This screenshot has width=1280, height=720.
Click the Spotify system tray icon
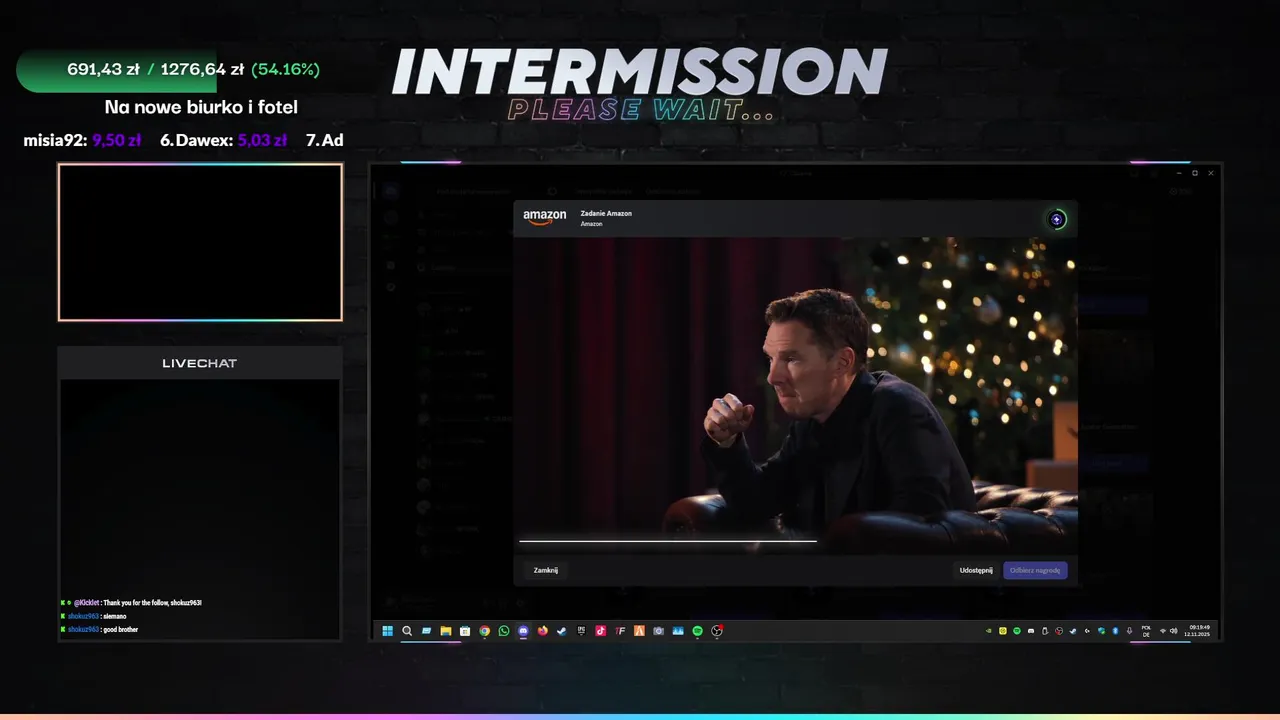pyautogui.click(x=1017, y=631)
